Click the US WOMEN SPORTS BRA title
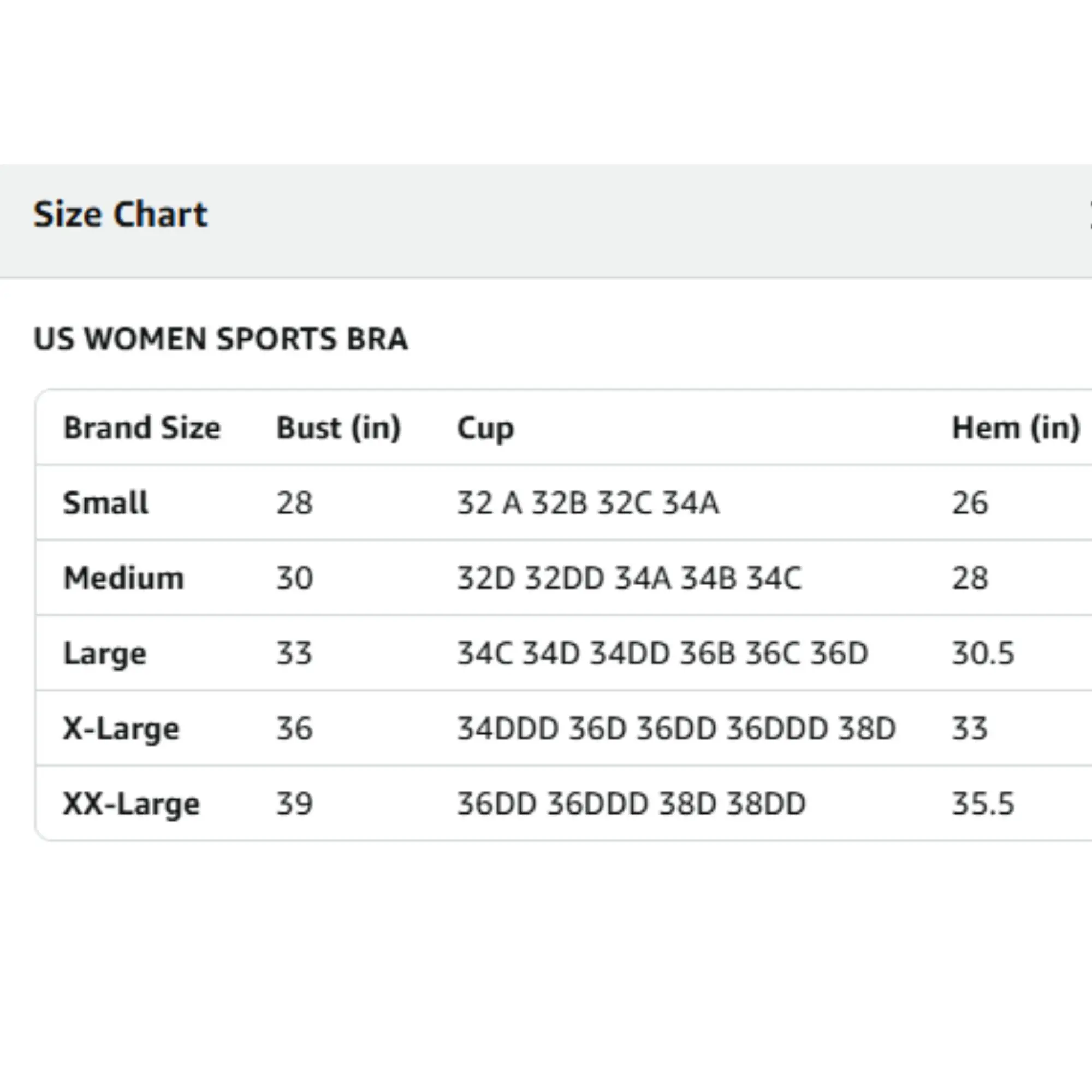 click(x=221, y=339)
